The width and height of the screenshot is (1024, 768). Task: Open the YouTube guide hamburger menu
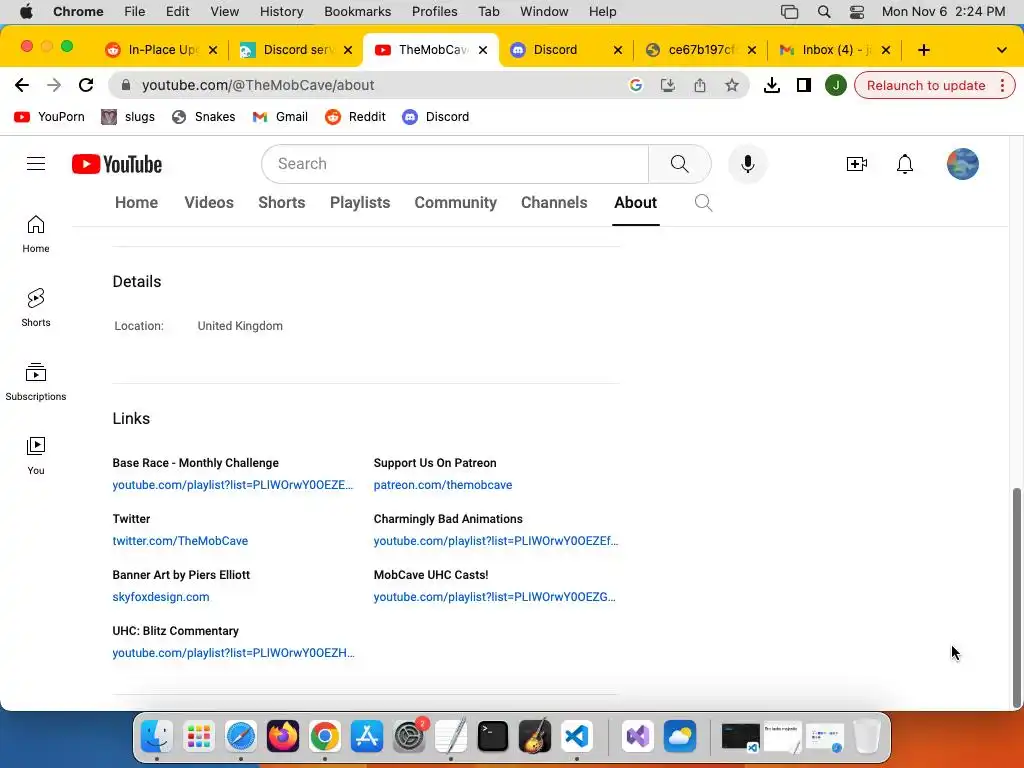point(36,164)
